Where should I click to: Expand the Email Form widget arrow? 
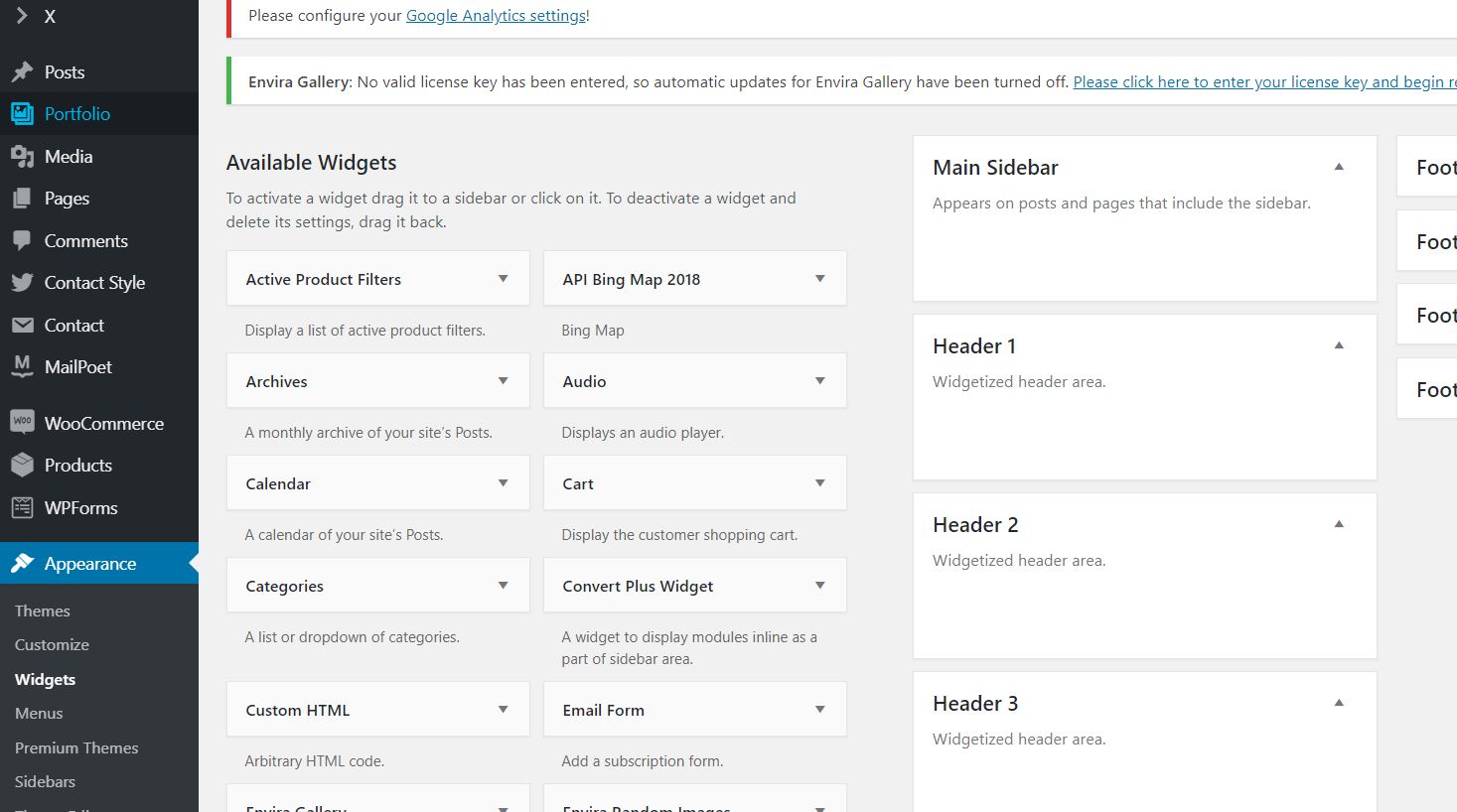click(x=820, y=710)
